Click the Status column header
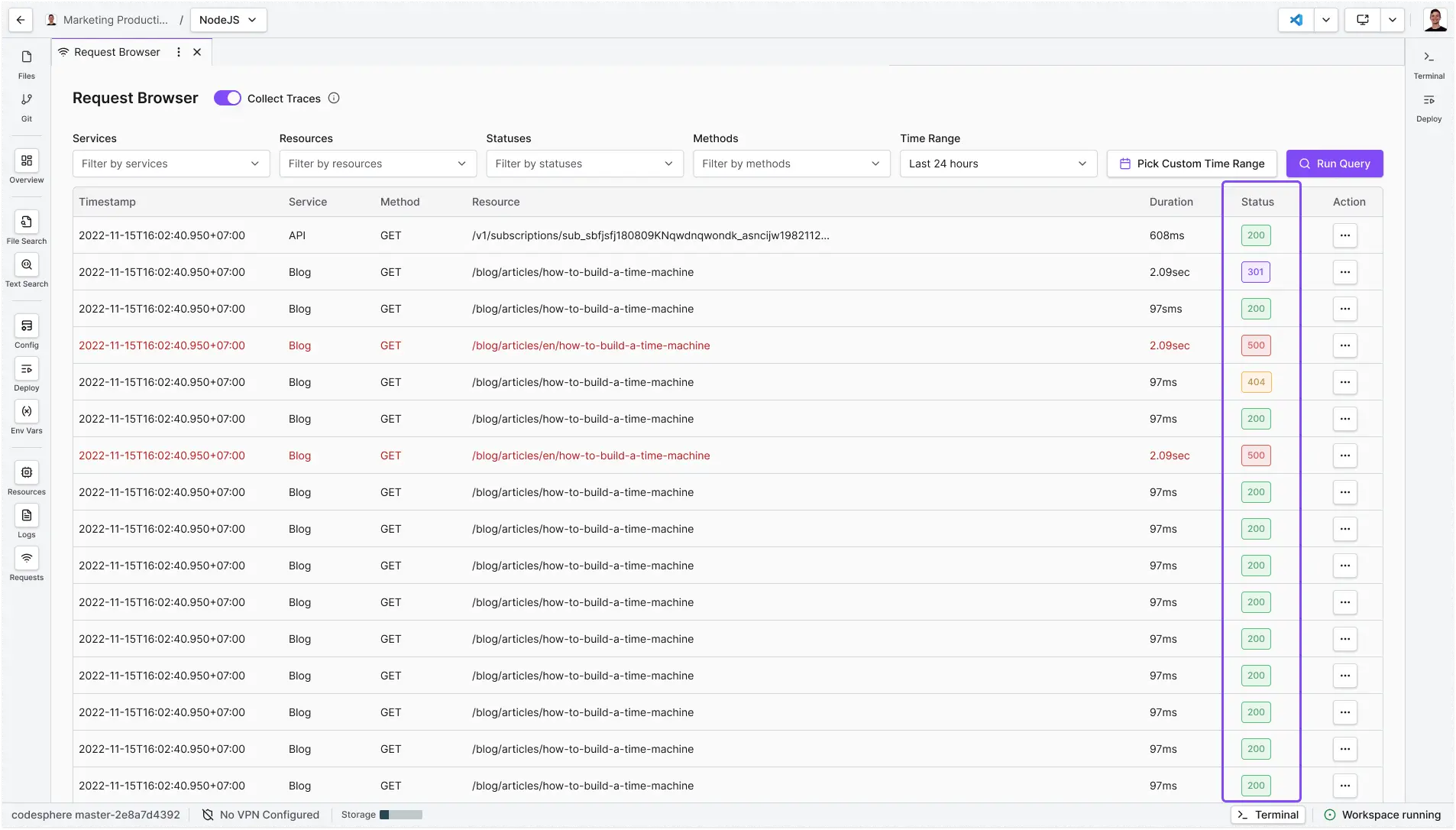This screenshot has width=1456, height=830. [1257, 202]
